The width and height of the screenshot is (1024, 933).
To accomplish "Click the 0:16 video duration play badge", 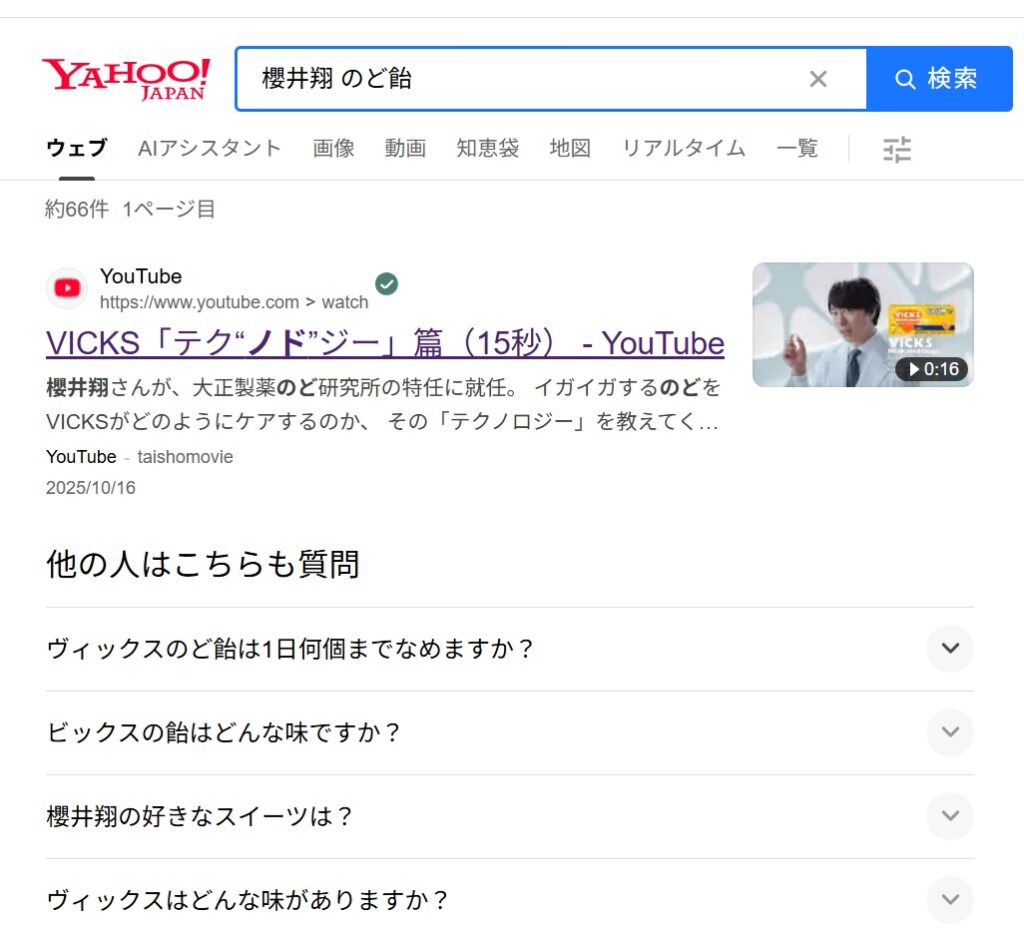I will (931, 369).
